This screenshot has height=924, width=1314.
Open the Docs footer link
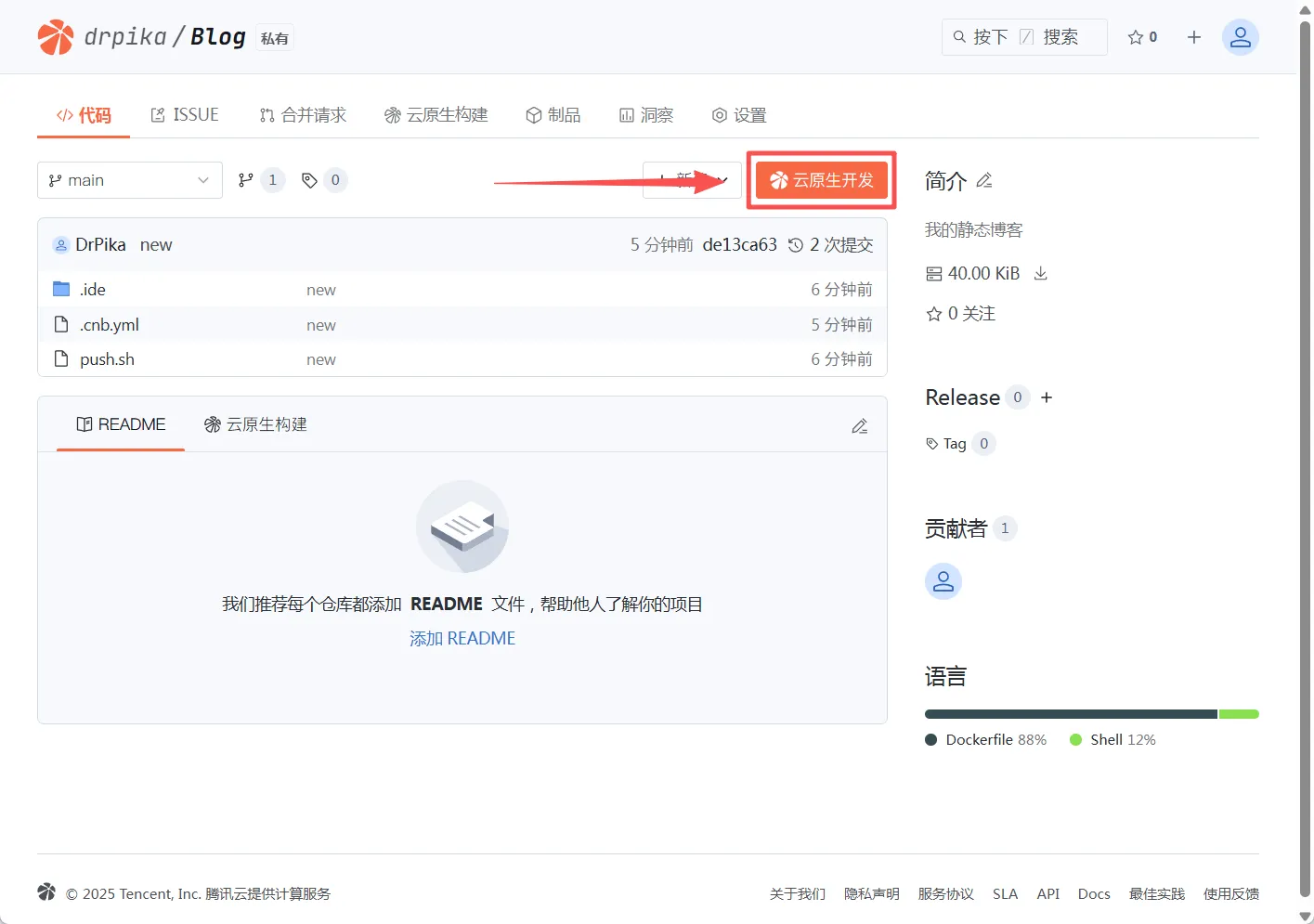point(1094,894)
